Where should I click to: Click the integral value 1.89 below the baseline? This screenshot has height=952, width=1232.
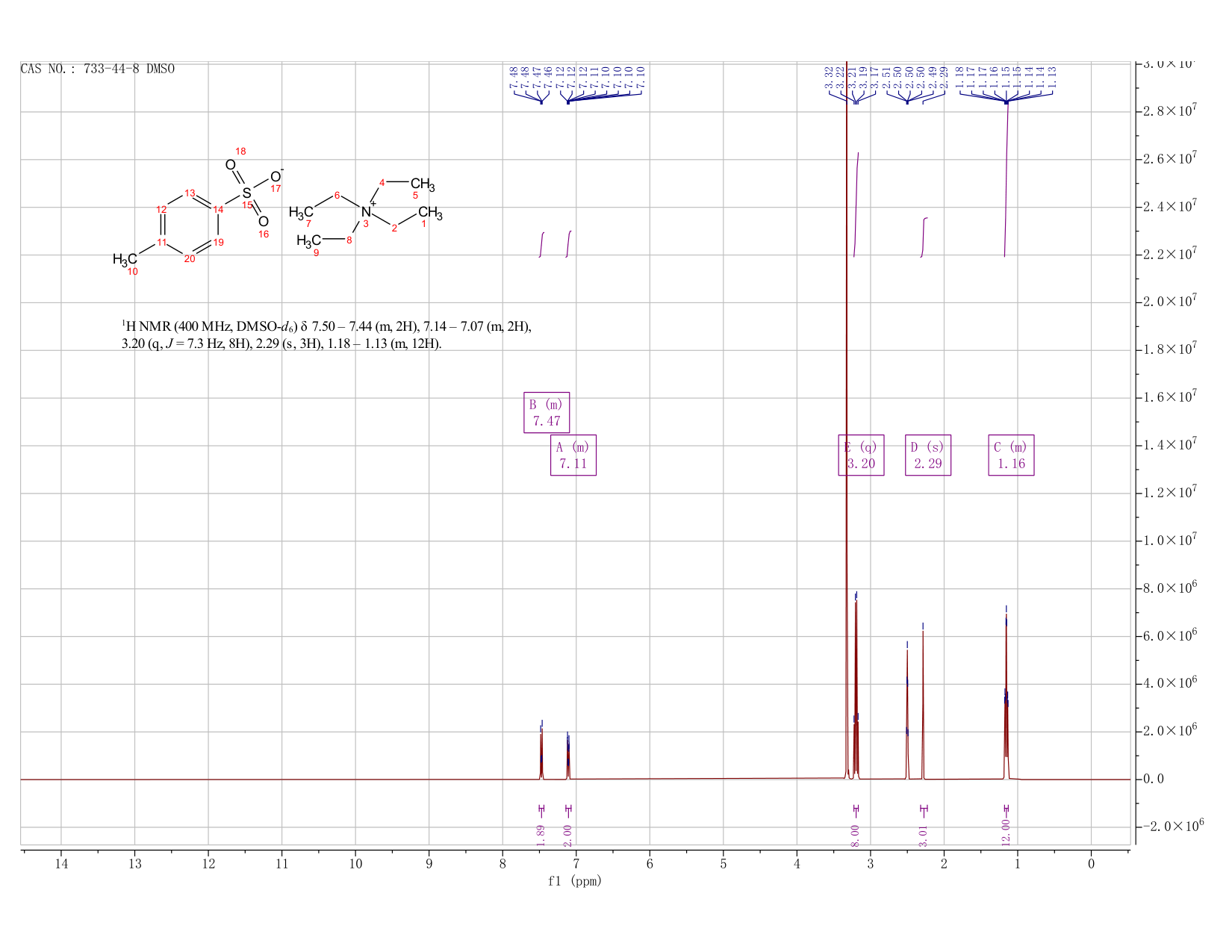click(541, 836)
